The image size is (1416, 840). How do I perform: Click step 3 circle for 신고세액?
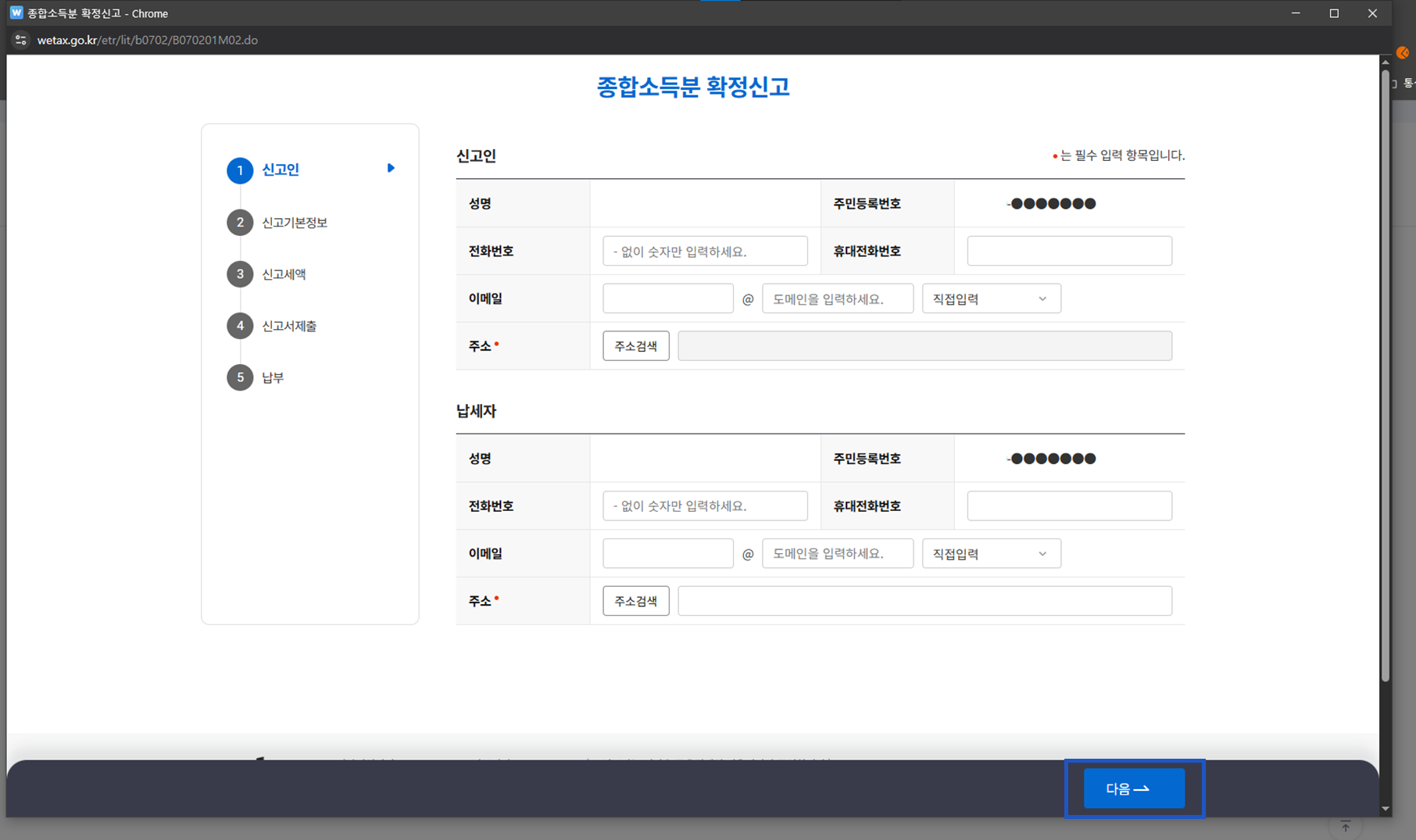(240, 274)
